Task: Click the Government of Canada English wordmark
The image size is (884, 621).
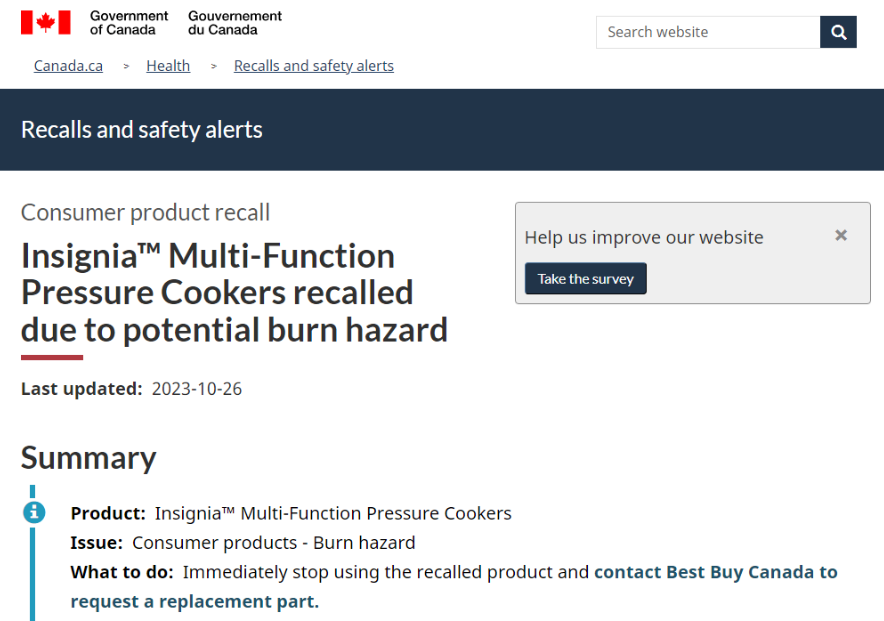Action: pos(129,23)
